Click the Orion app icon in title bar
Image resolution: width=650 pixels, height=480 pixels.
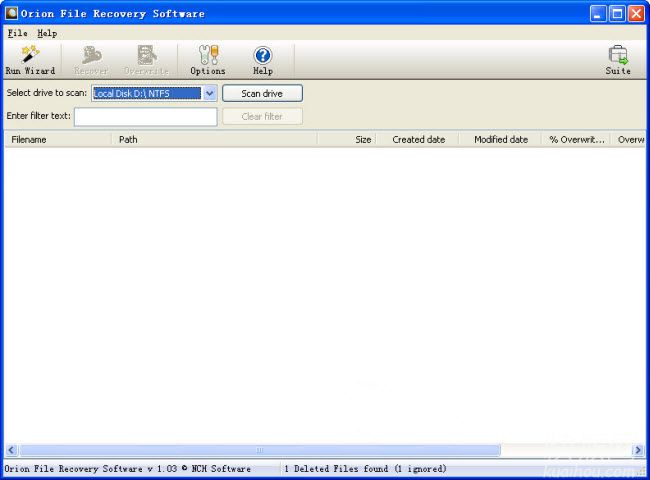(11, 13)
